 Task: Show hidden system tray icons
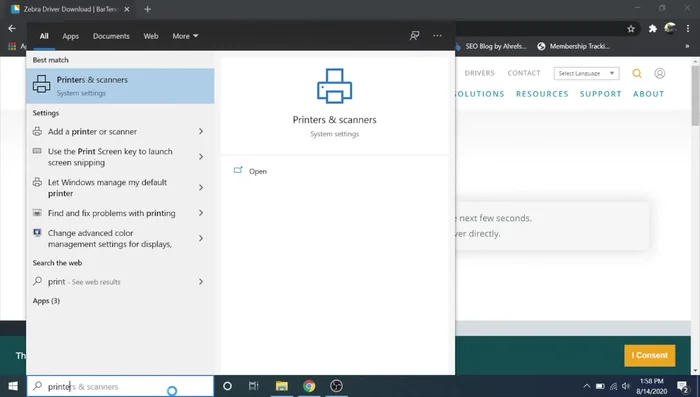(587, 386)
